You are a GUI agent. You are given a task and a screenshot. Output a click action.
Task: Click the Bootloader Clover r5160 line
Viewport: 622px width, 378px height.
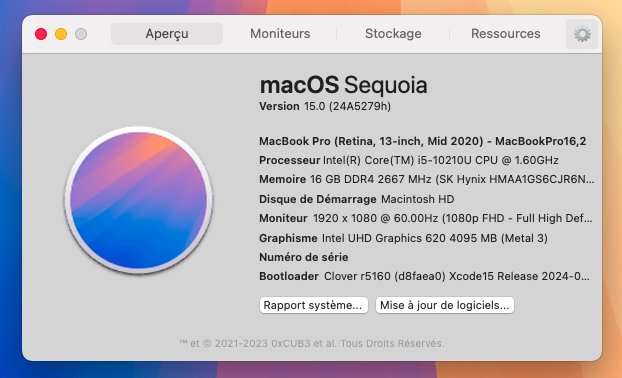[x=424, y=276]
